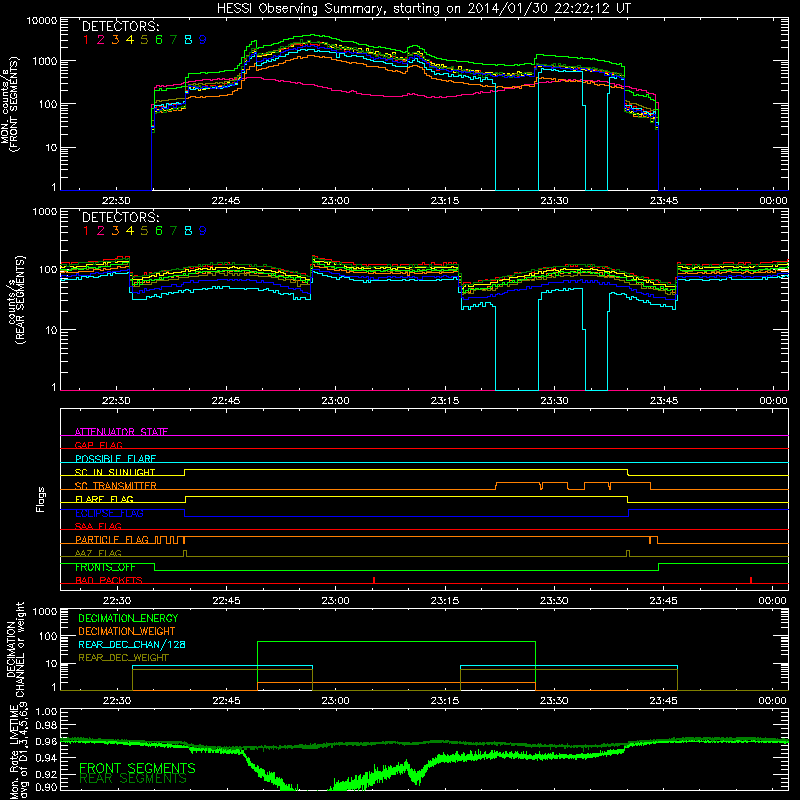Viewport: 800px width, 800px height.
Task: Click the counts/s (REAR SEGMENTS) y-axis title
Action: click(x=16, y=300)
